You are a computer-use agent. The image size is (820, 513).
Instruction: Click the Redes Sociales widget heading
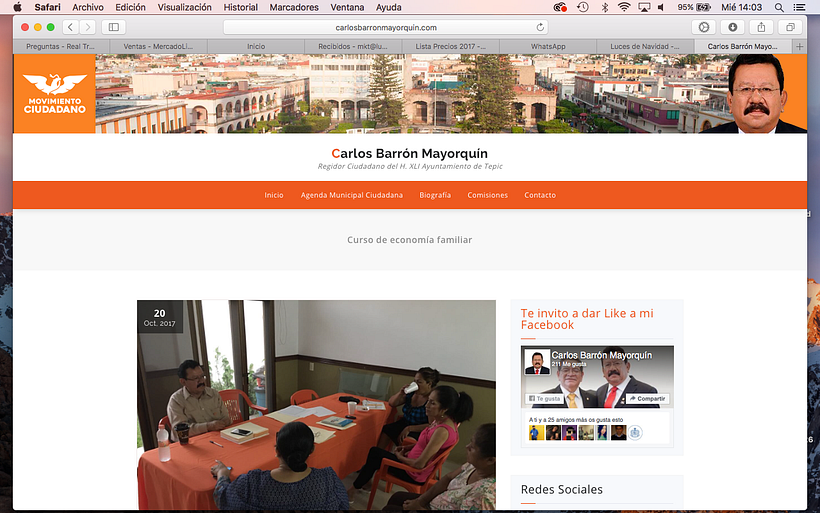pos(562,489)
